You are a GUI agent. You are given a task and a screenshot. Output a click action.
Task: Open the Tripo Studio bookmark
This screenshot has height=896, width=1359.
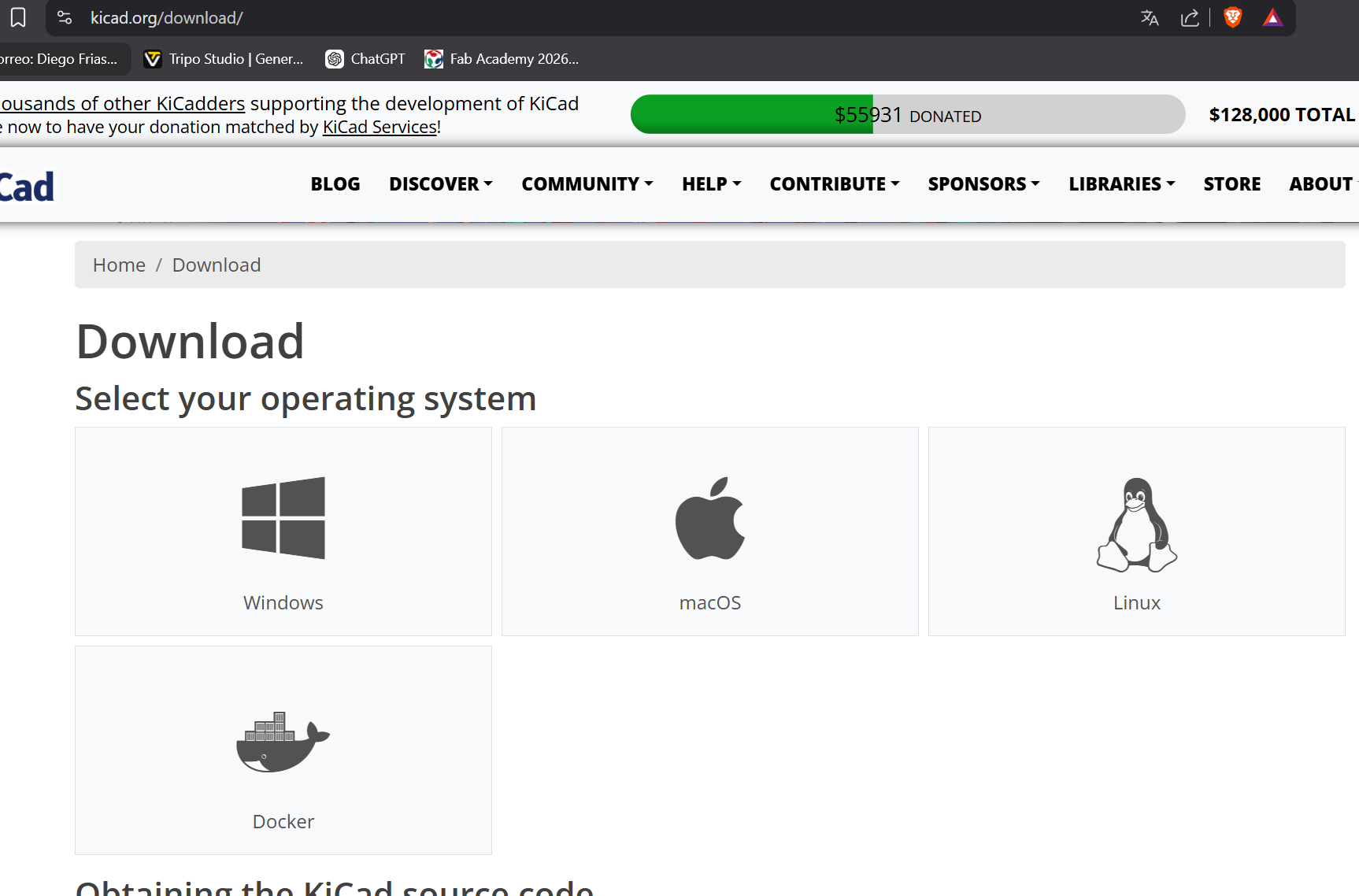click(x=224, y=59)
